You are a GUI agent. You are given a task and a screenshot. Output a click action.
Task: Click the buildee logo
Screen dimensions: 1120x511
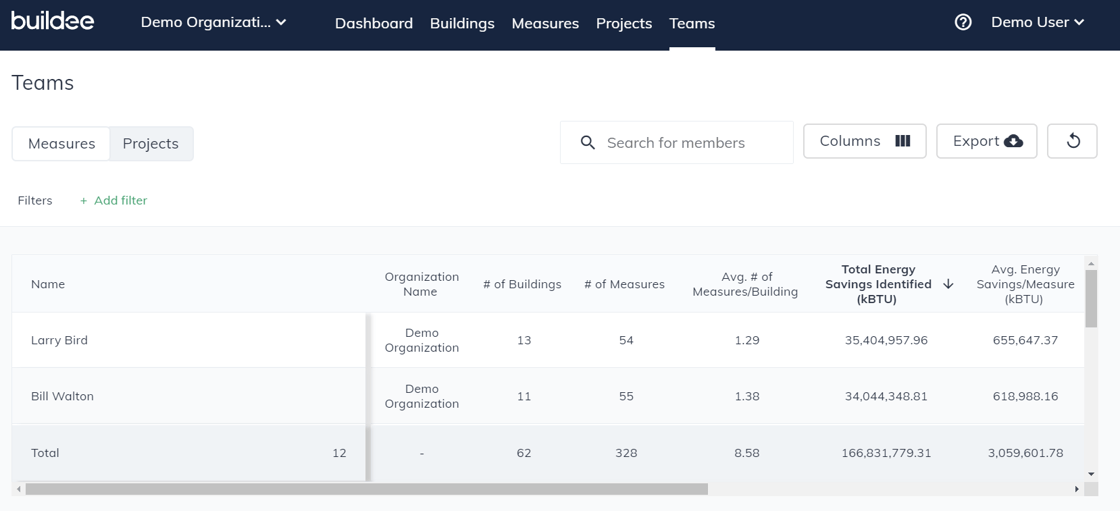pyautogui.click(x=52, y=21)
